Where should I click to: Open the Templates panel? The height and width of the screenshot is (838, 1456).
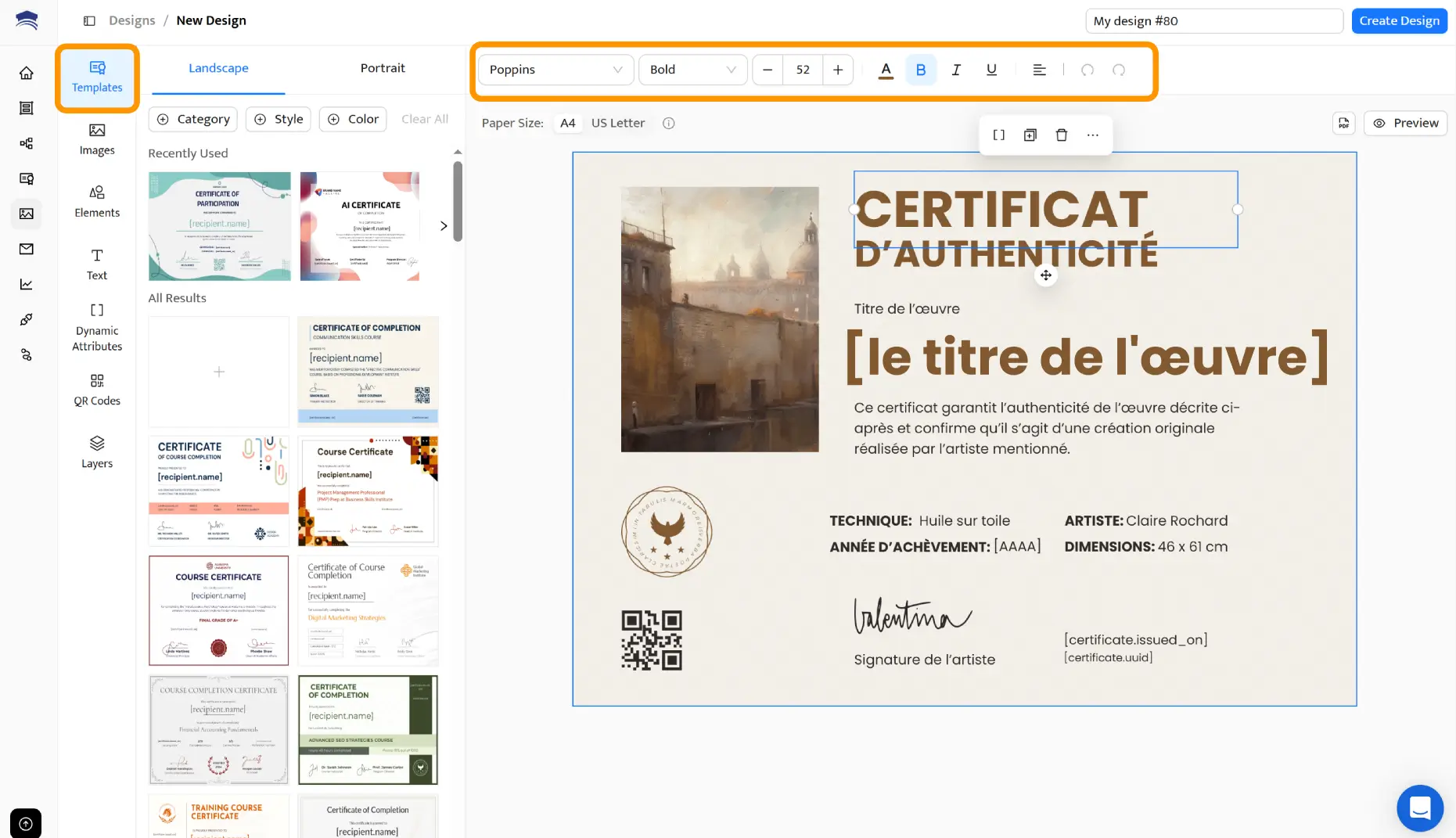click(97, 77)
